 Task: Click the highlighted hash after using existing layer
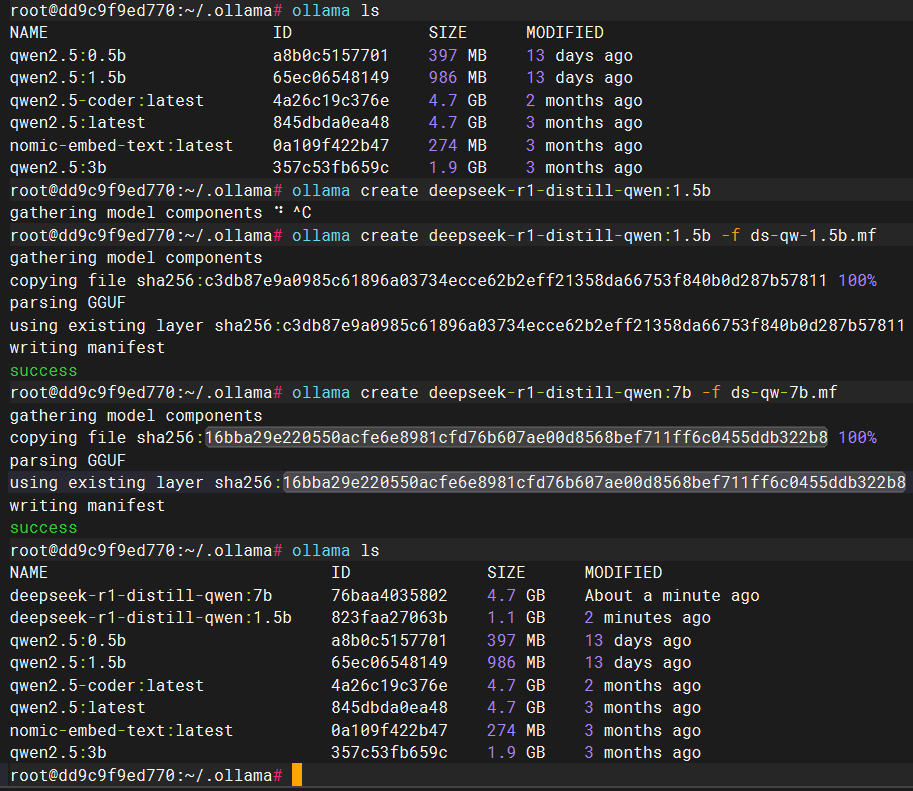click(x=594, y=483)
